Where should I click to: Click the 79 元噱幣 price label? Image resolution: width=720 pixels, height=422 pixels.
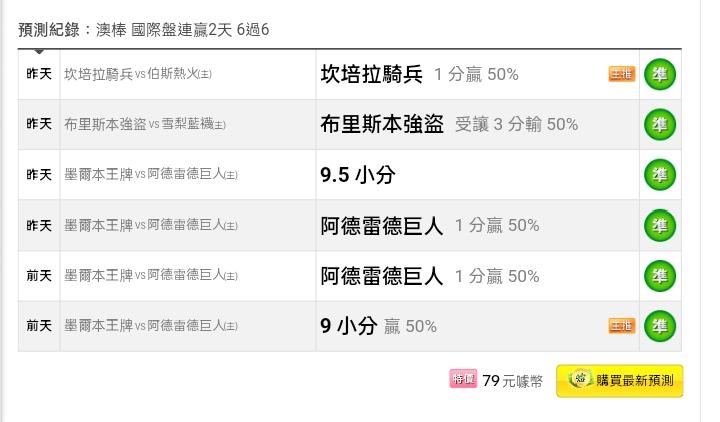[x=512, y=381]
